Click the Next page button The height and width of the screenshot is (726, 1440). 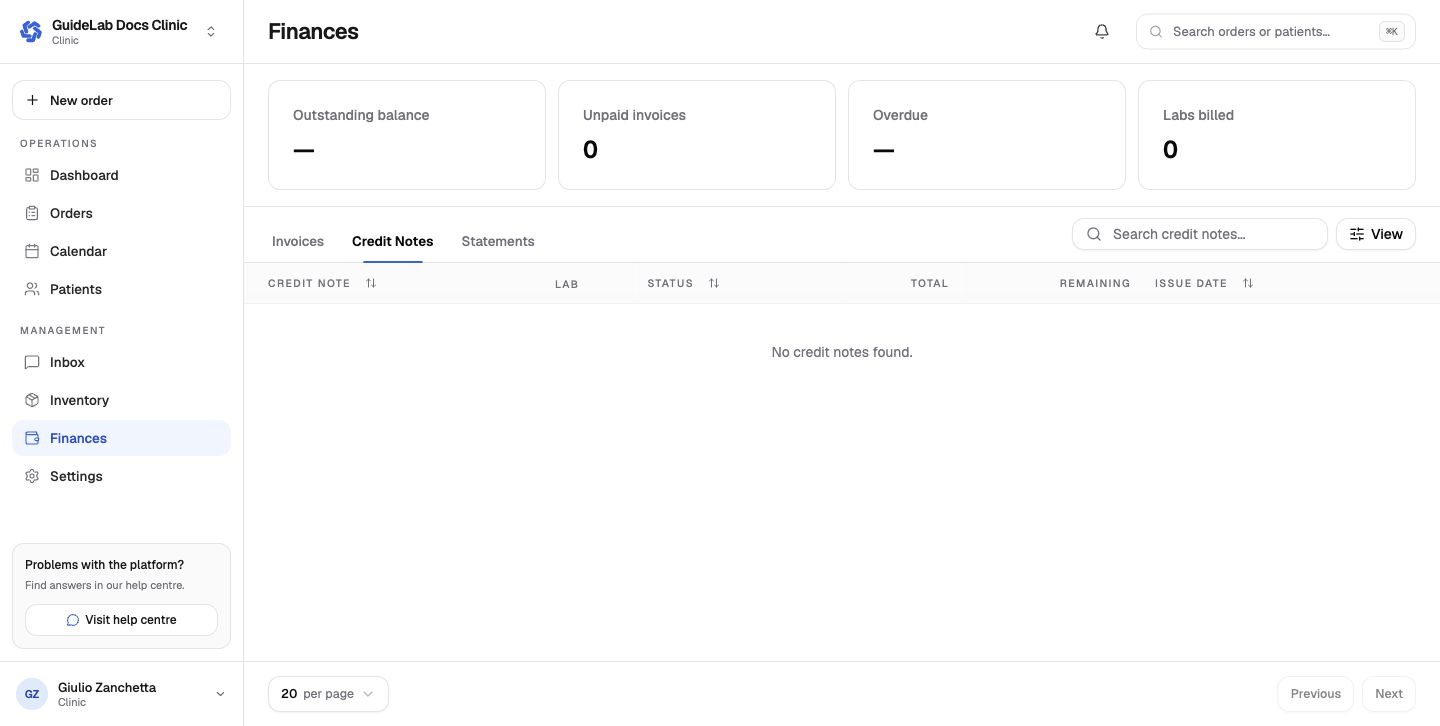1389,694
